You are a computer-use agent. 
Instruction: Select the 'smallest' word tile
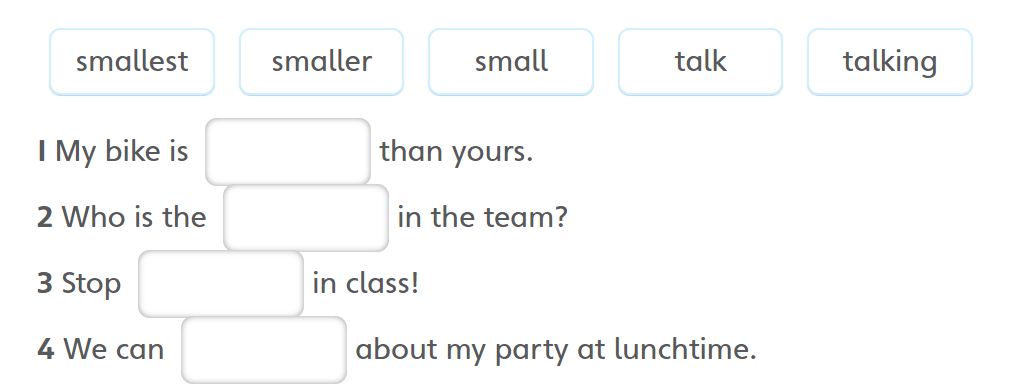pos(132,62)
